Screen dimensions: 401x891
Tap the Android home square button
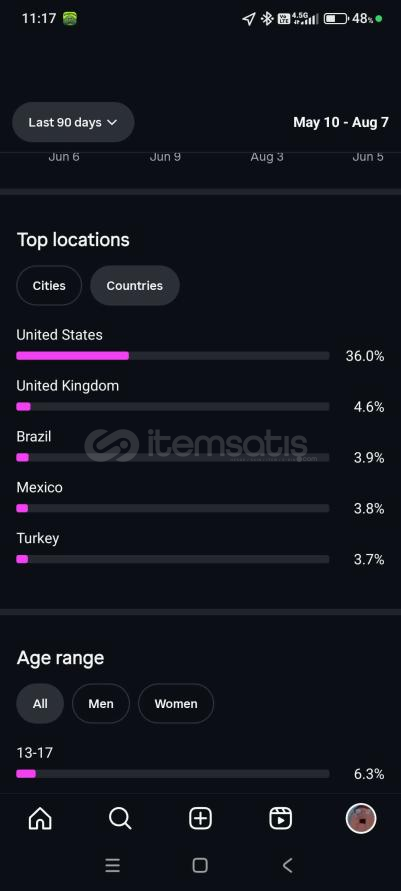pos(200,865)
